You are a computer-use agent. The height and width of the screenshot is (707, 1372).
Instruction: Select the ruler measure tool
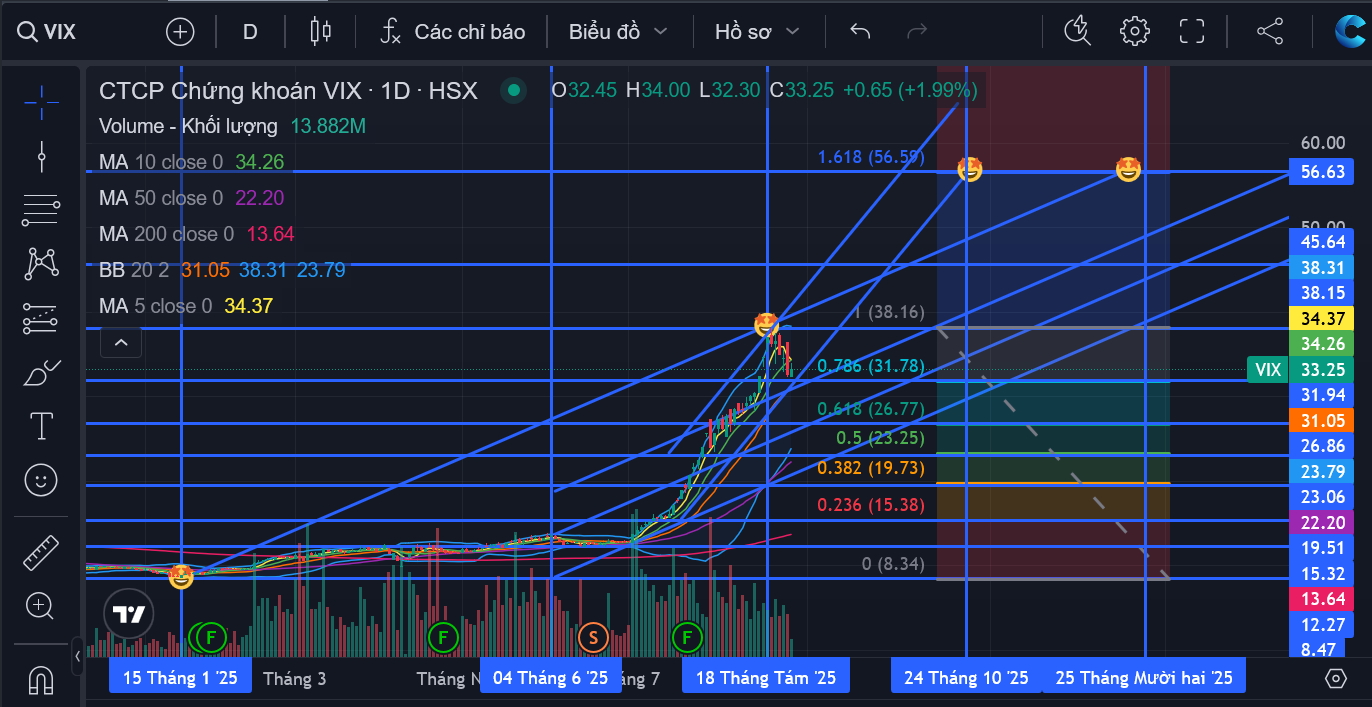point(41,551)
